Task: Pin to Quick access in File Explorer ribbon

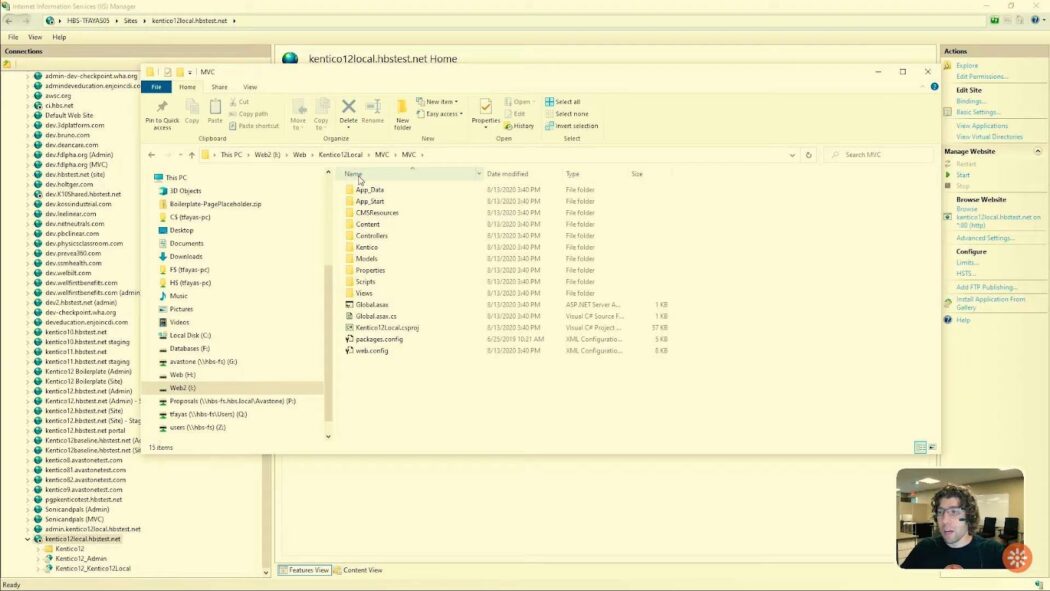Action: point(162,114)
